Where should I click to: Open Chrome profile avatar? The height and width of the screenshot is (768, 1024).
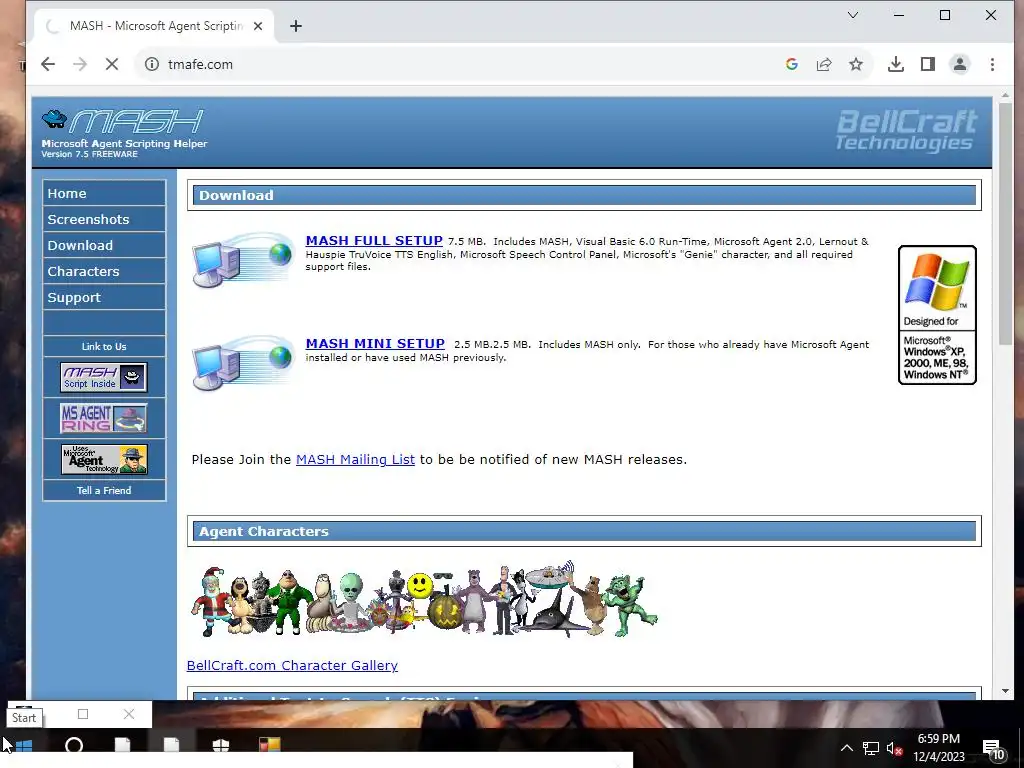960,64
